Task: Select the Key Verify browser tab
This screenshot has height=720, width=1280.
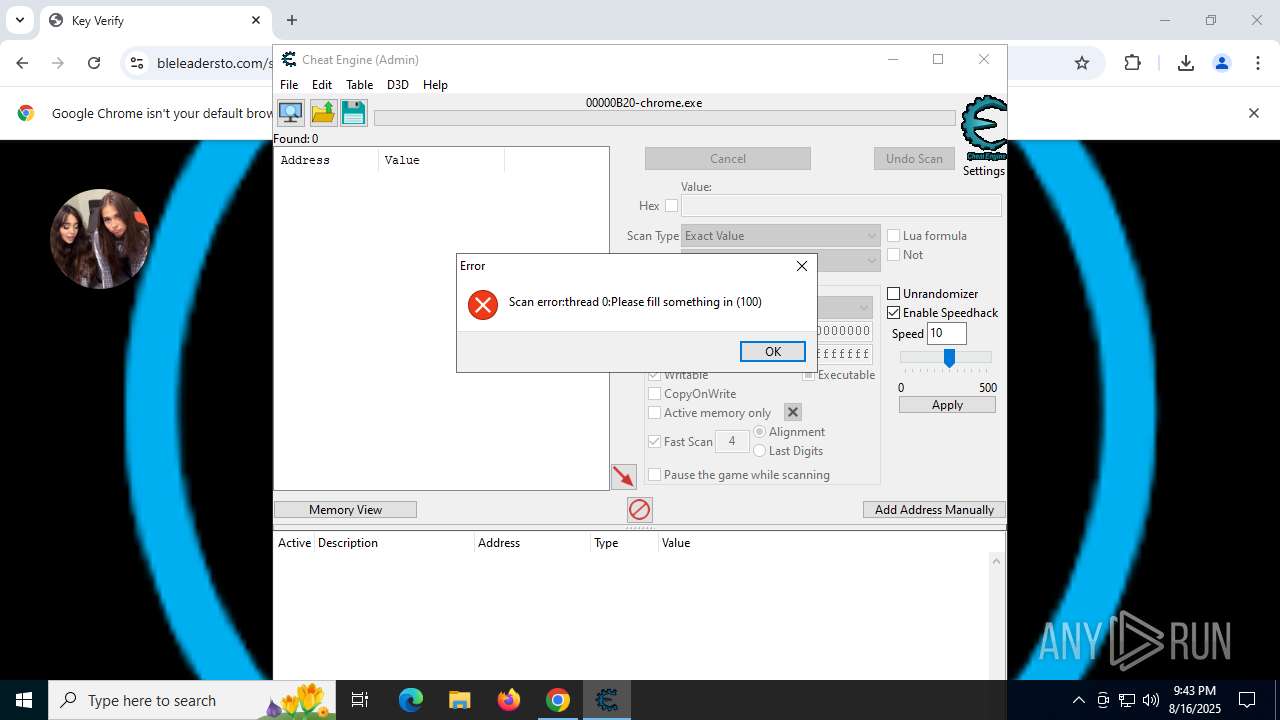Action: coord(155,20)
